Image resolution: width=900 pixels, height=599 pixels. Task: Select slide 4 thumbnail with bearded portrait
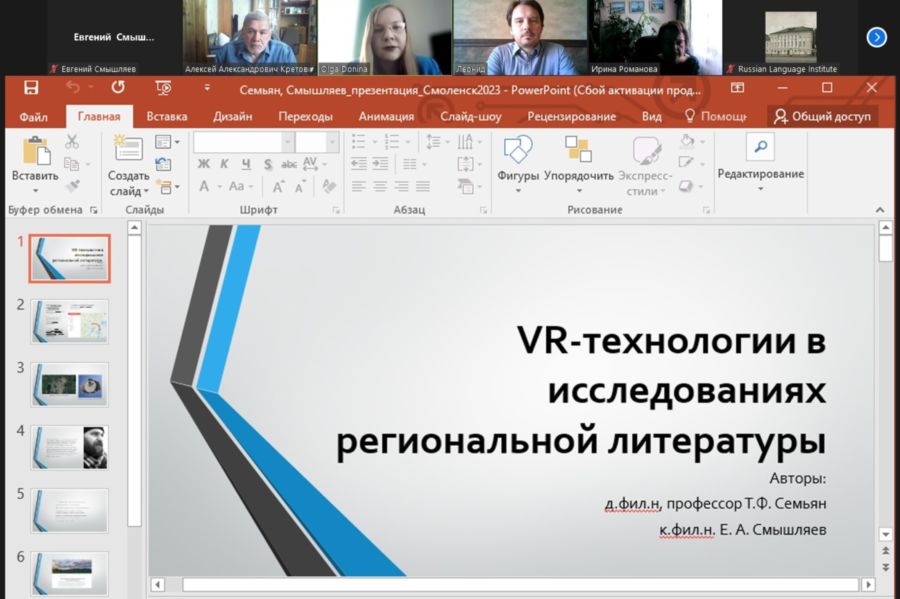coord(69,447)
